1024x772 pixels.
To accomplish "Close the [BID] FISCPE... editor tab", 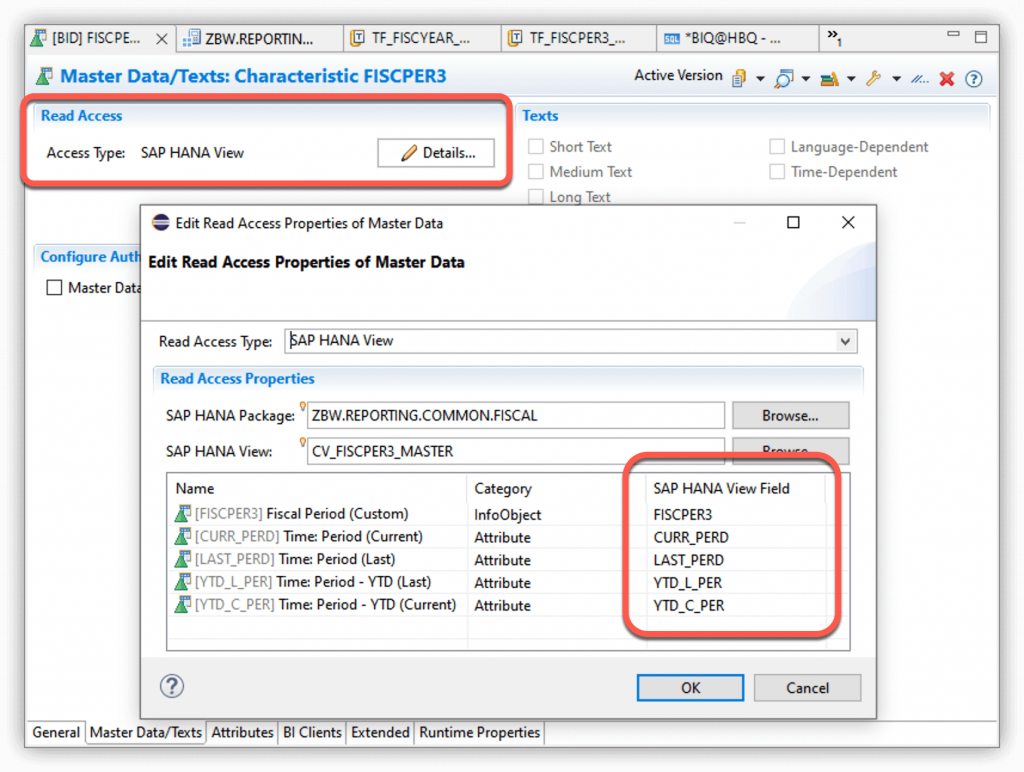I will pos(161,39).
